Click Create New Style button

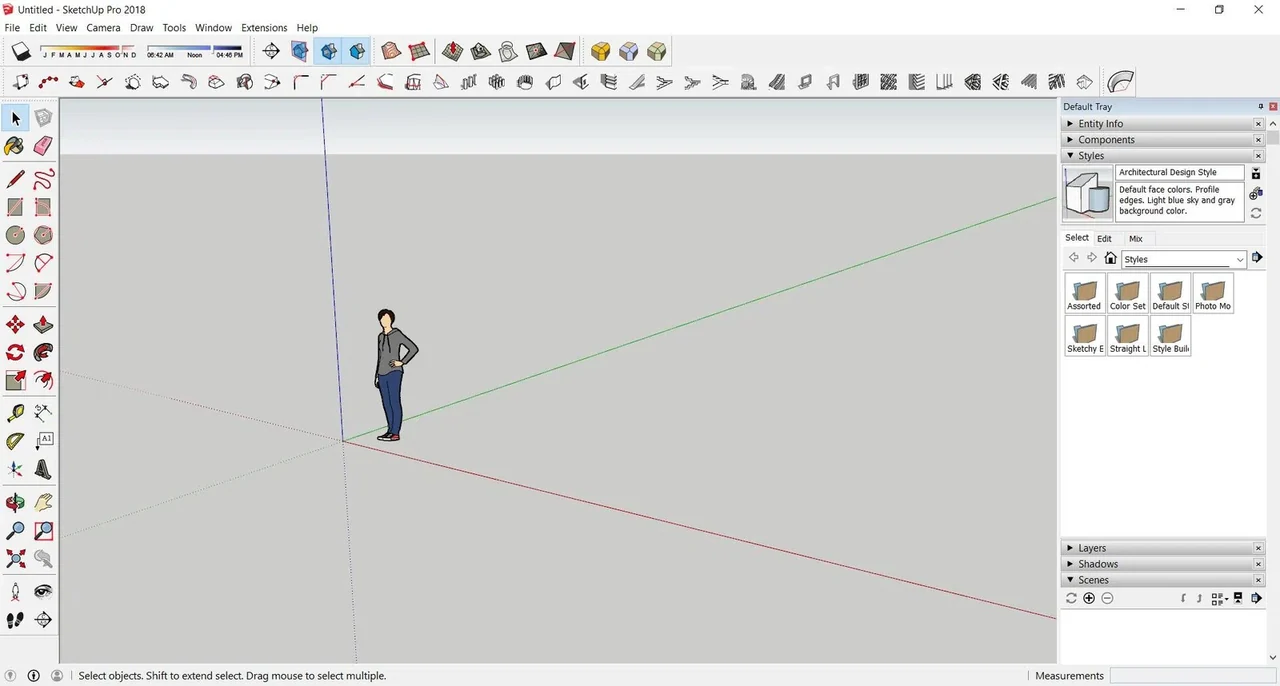(1256, 193)
